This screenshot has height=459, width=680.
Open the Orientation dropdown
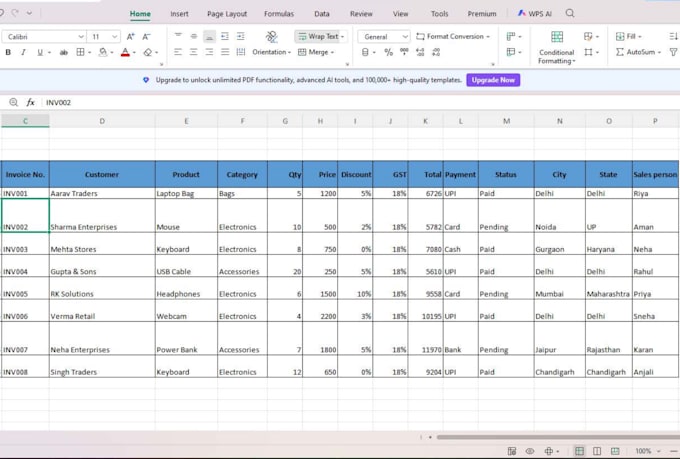tap(271, 52)
